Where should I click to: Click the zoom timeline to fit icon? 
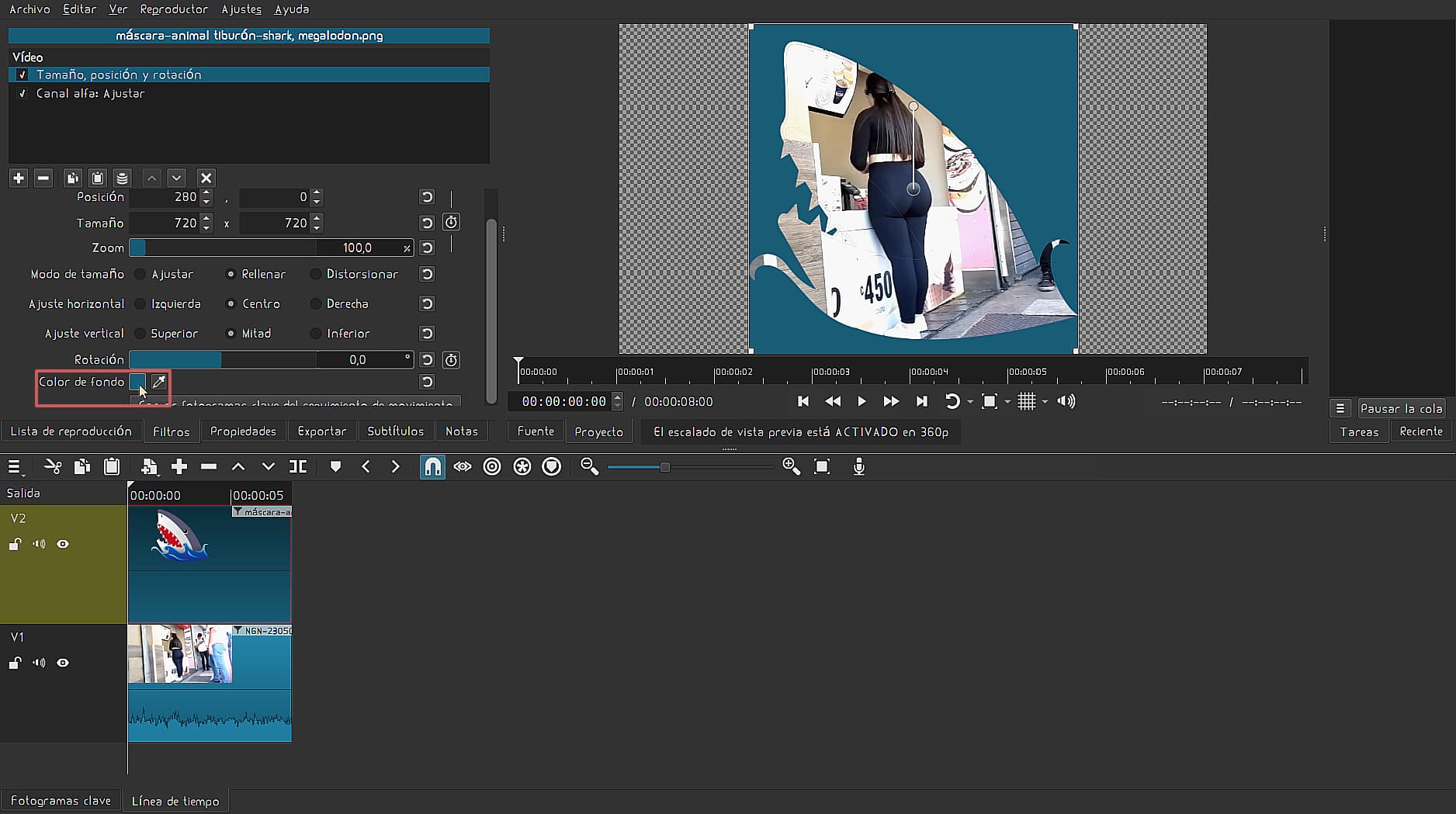[822, 466]
